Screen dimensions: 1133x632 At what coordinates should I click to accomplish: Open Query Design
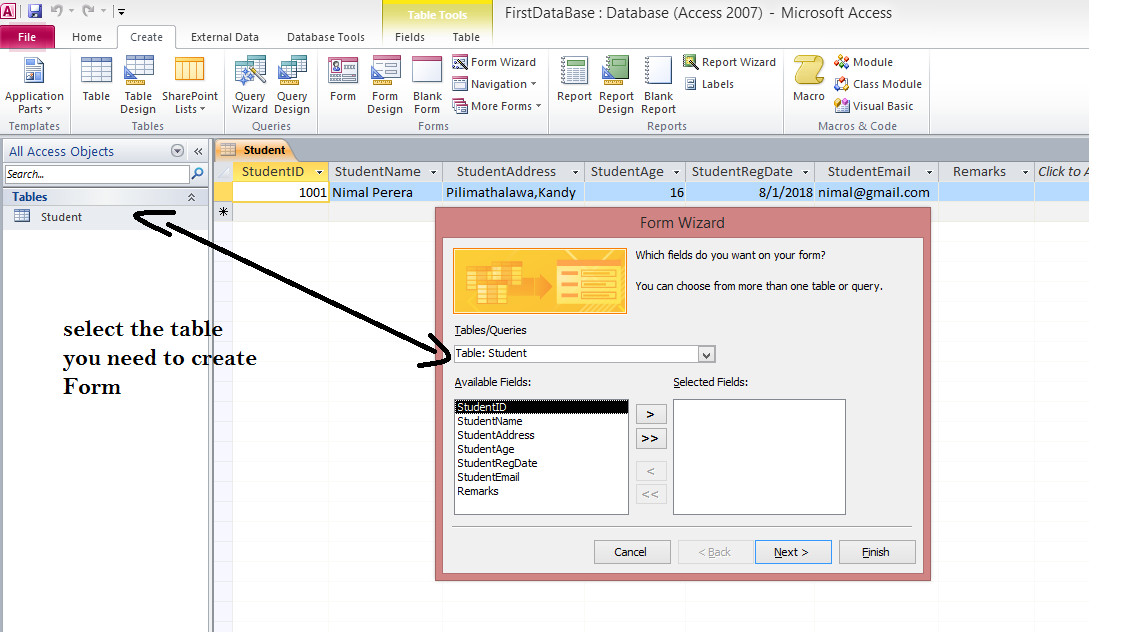tap(292, 85)
